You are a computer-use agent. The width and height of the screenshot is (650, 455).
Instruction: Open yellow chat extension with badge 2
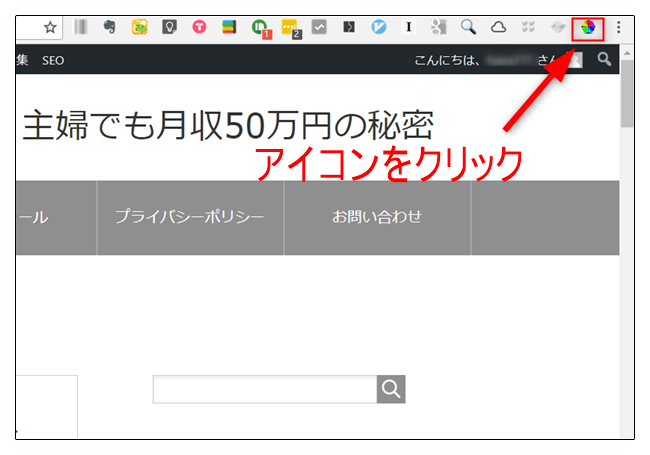click(x=291, y=29)
